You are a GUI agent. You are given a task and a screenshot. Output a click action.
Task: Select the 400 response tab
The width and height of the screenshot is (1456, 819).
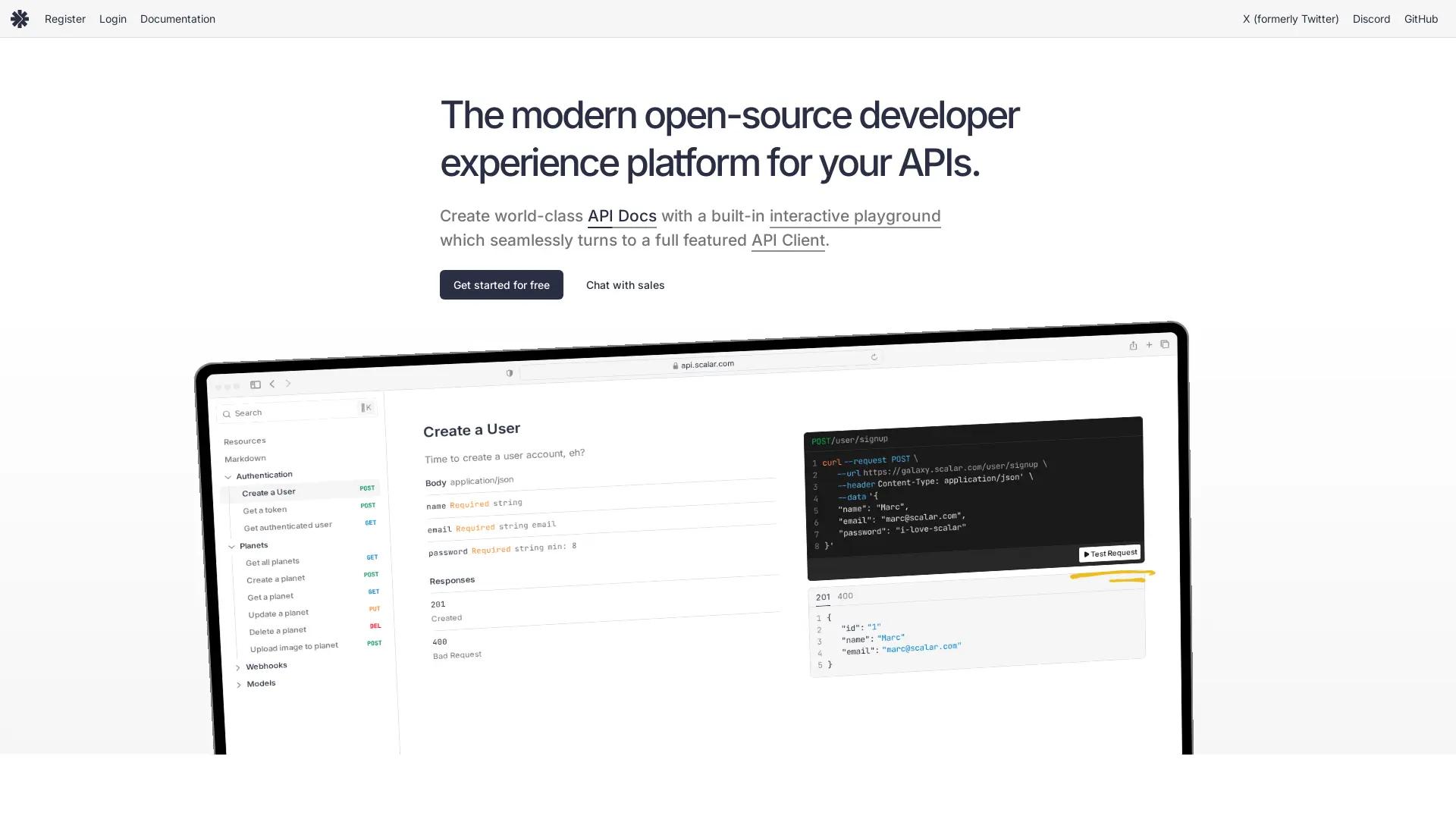tap(845, 596)
